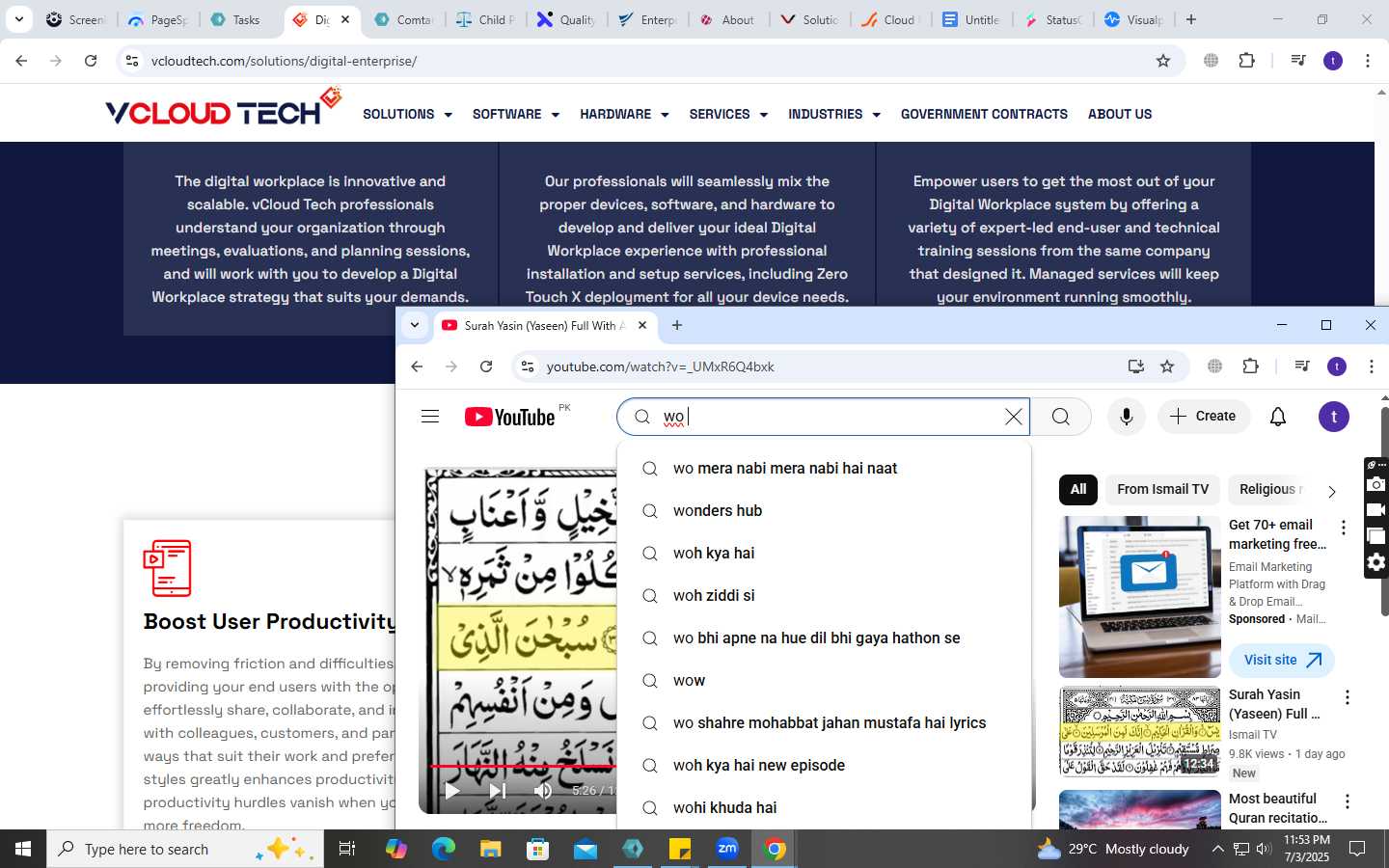Select suggestion 'wonders hub'
This screenshot has width=1389, height=868.
click(x=824, y=510)
